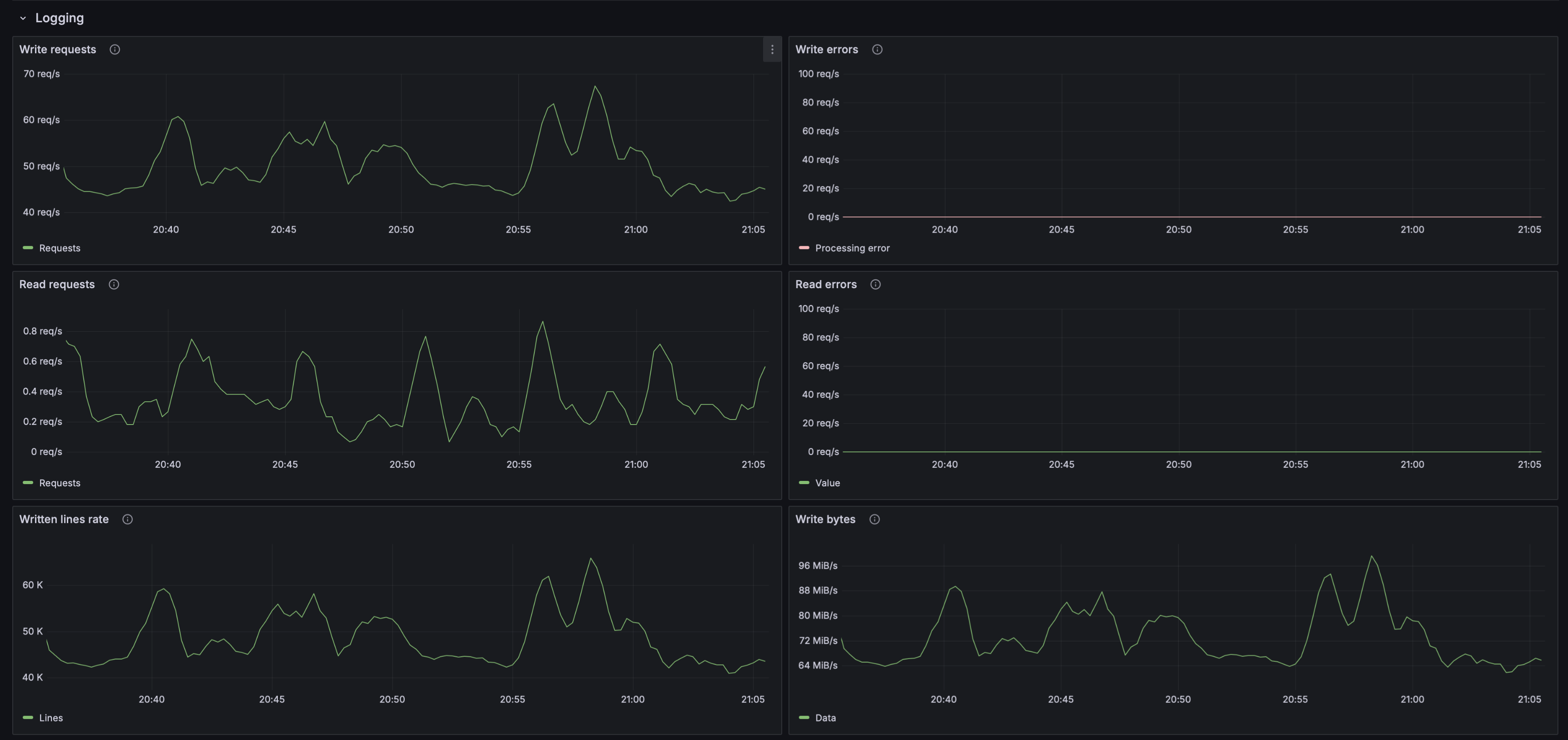Click Write requests legend color swatch
The width and height of the screenshot is (1568, 740).
(x=28, y=248)
